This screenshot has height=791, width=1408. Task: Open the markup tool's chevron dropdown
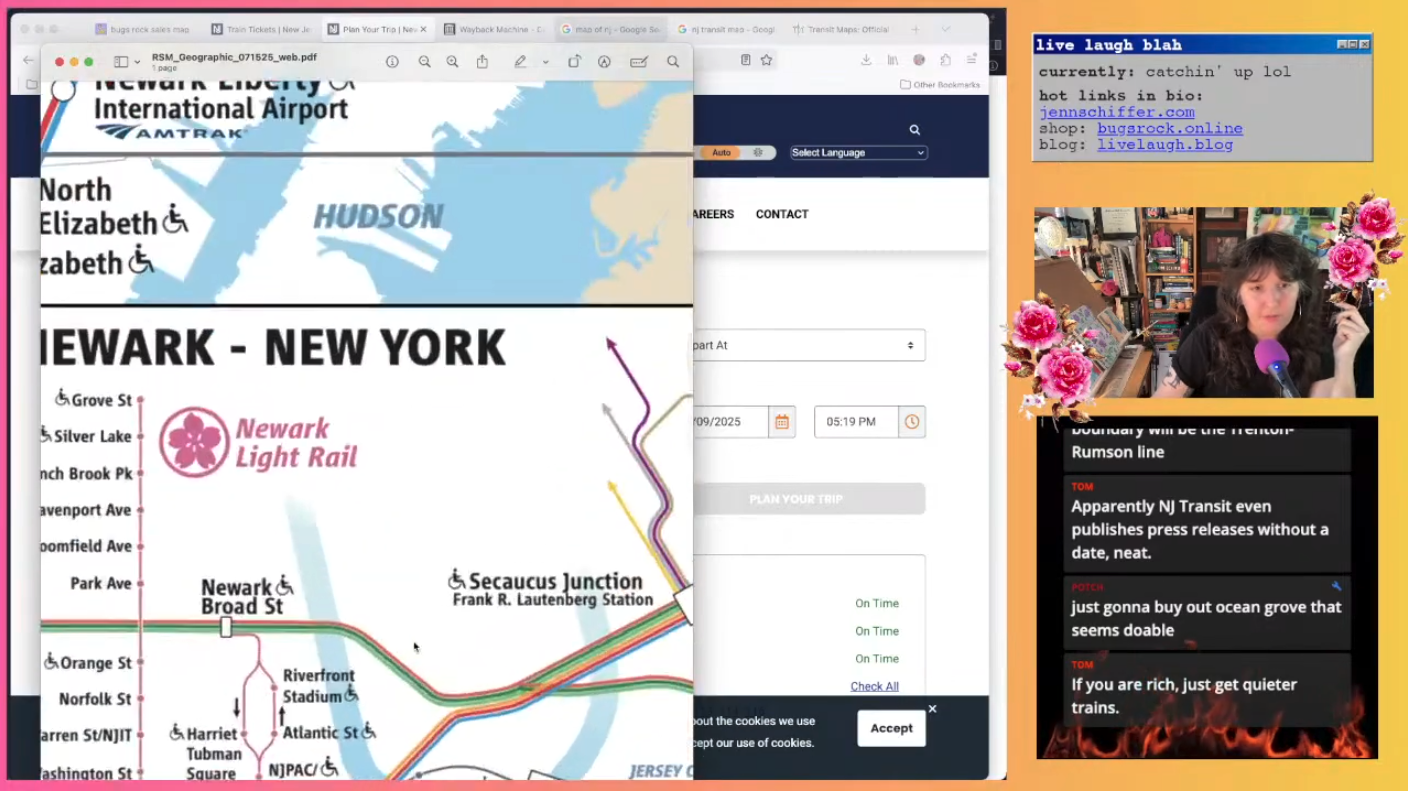pos(545,61)
